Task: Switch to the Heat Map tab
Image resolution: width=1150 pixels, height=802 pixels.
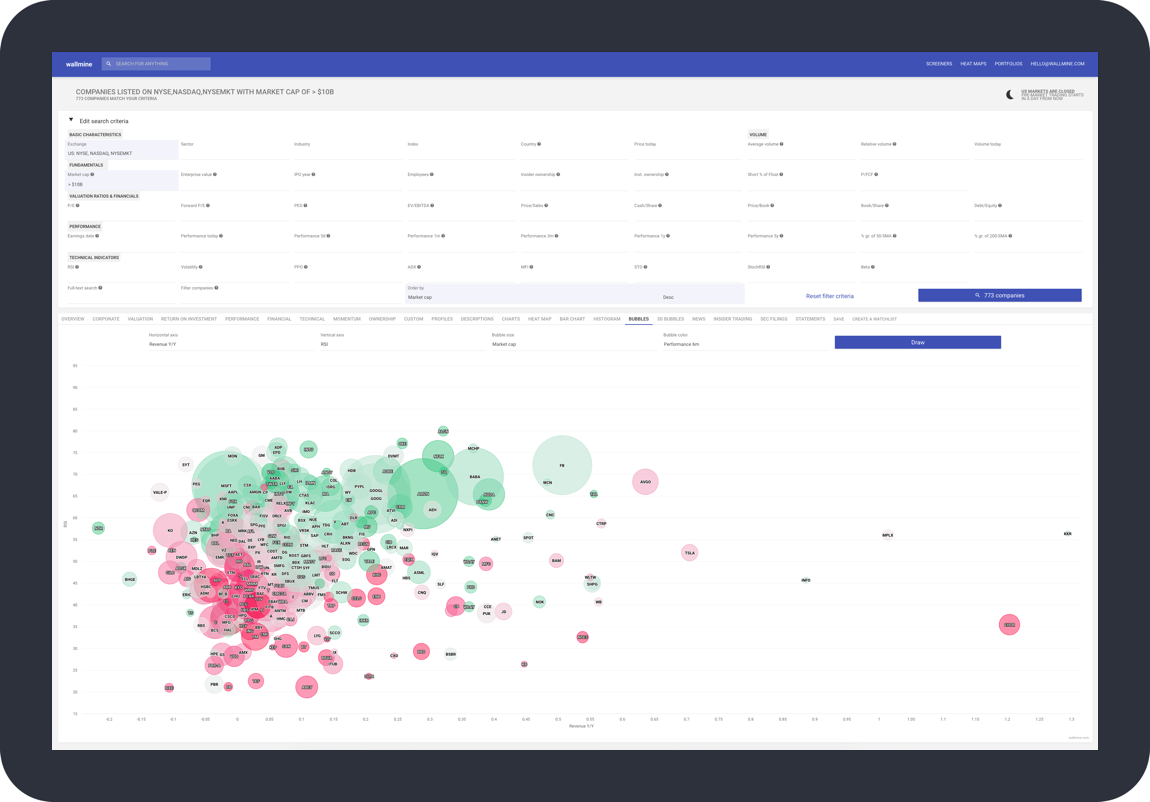Action: pyautogui.click(x=540, y=319)
